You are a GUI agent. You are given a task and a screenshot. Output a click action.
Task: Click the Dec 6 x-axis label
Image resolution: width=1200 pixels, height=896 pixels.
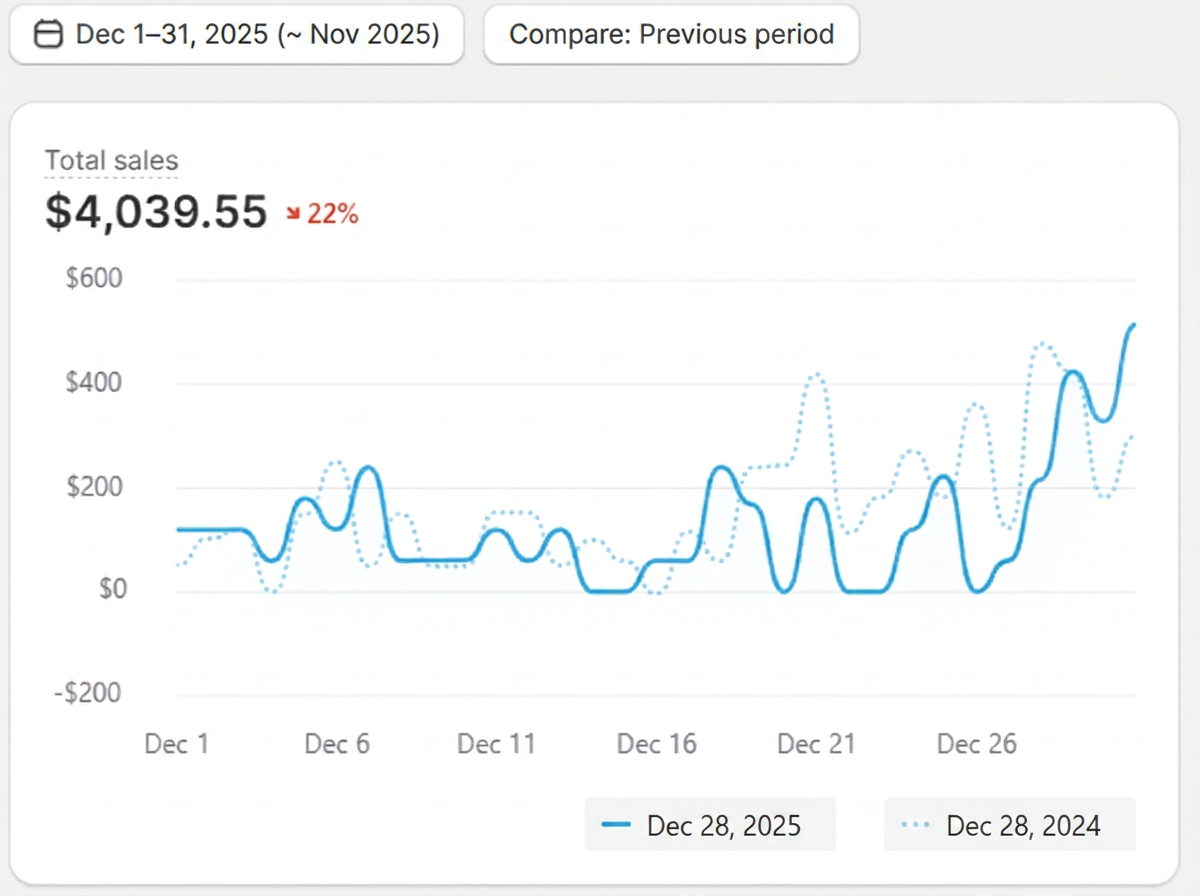[x=337, y=744]
